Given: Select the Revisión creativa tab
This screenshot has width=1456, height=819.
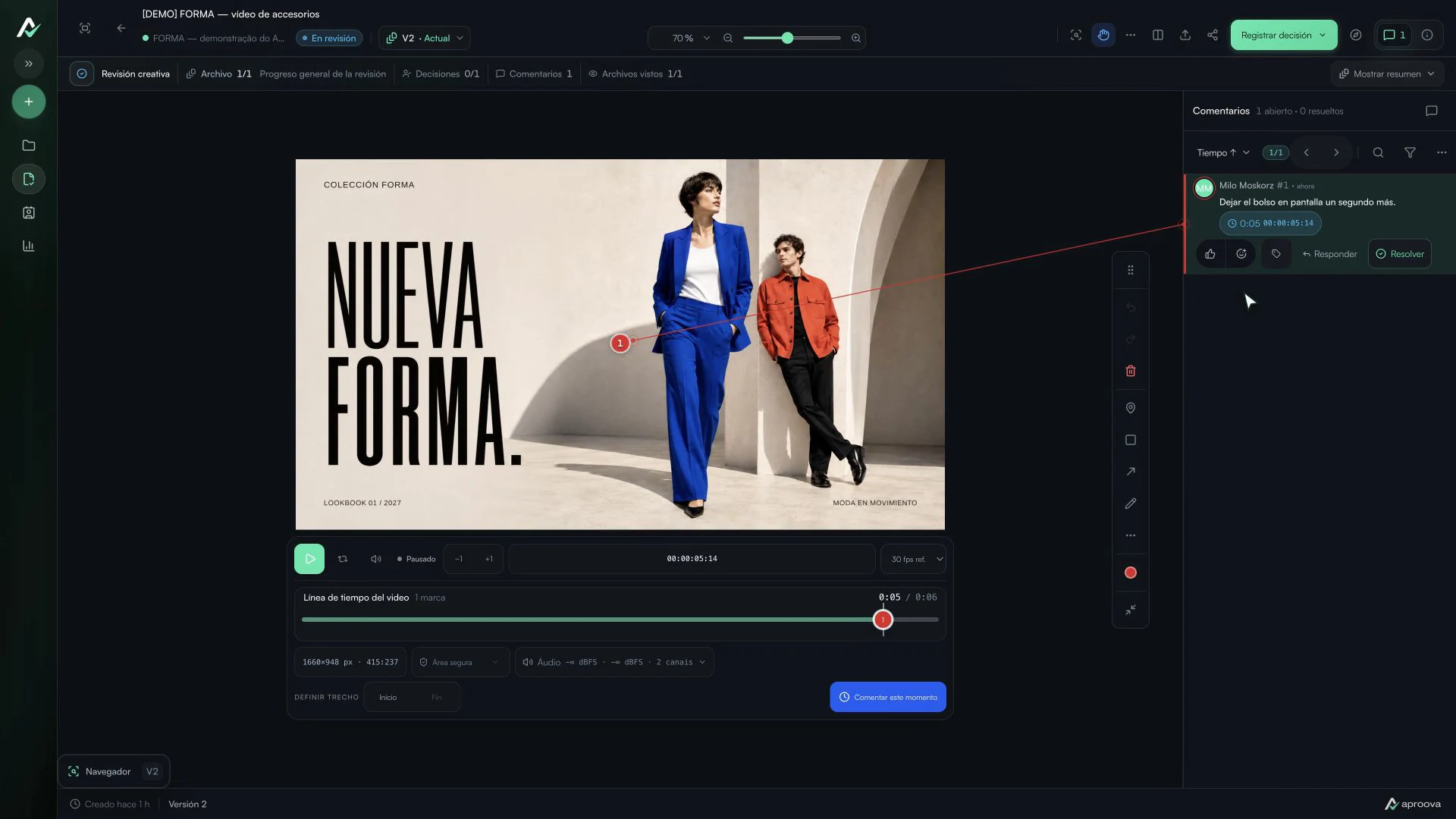Looking at the screenshot, I should pos(121,74).
